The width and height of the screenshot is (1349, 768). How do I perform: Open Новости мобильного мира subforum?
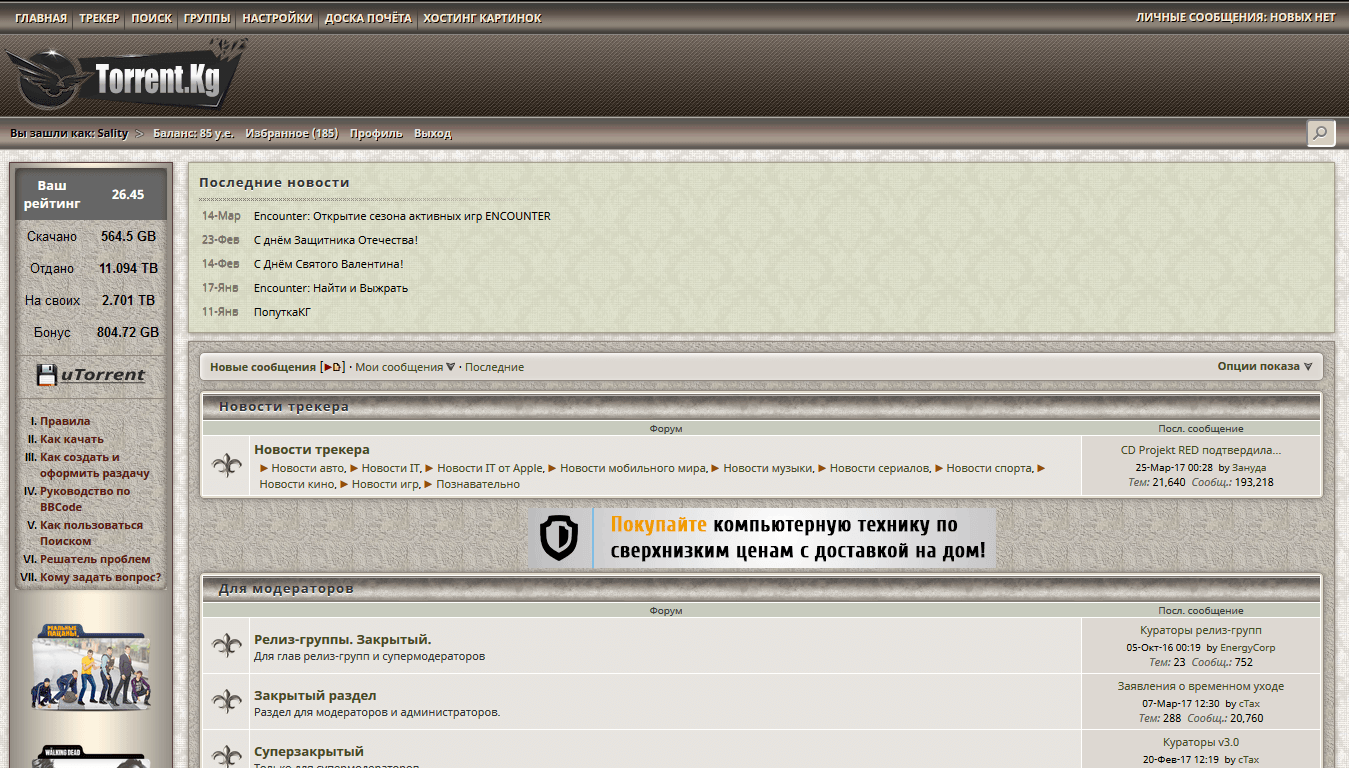coord(633,468)
